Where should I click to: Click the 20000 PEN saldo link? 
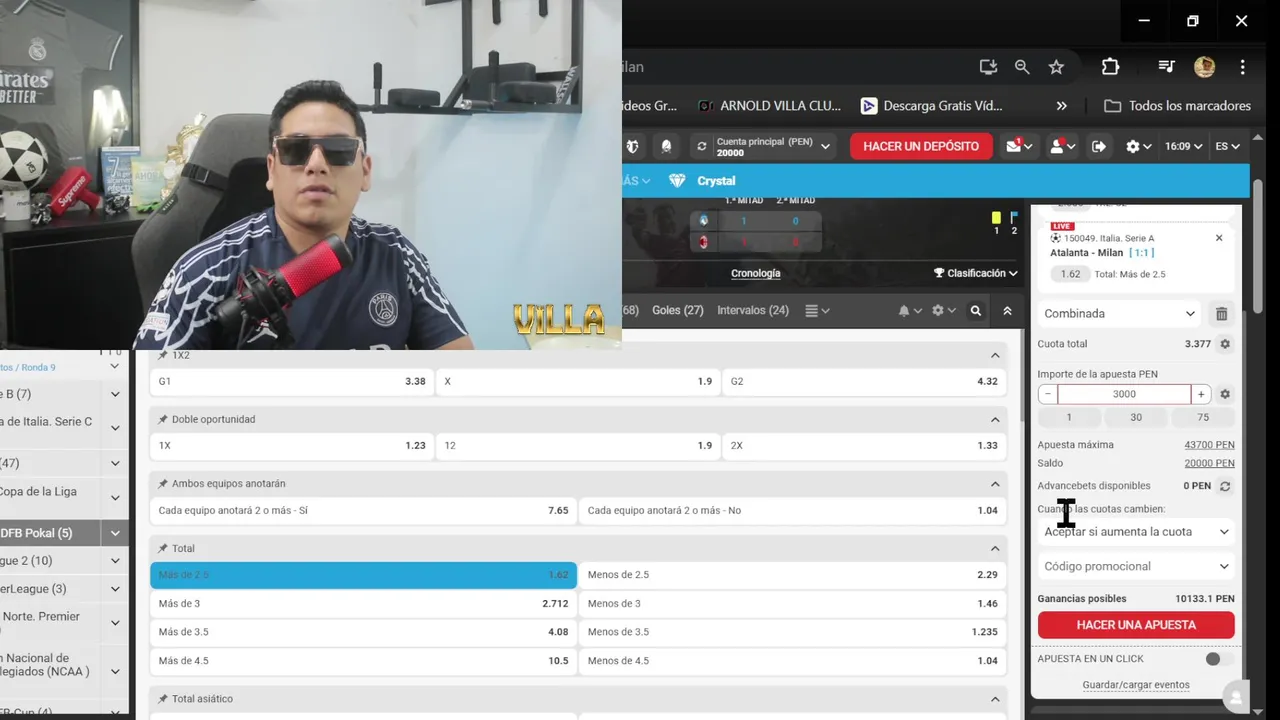click(x=1209, y=464)
